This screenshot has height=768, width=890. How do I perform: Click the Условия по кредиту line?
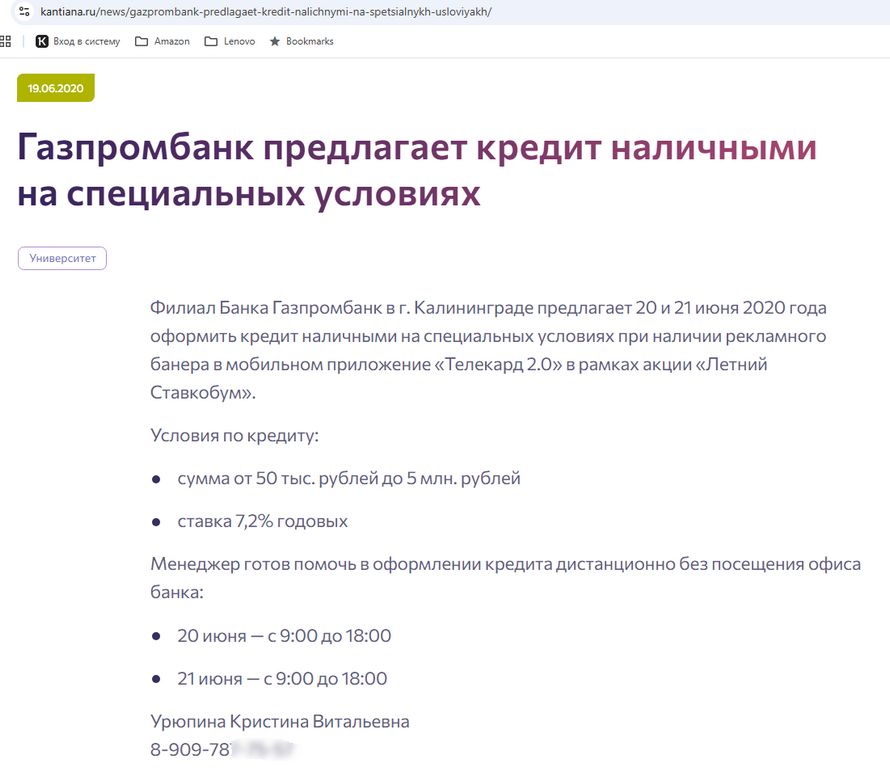[x=234, y=435]
